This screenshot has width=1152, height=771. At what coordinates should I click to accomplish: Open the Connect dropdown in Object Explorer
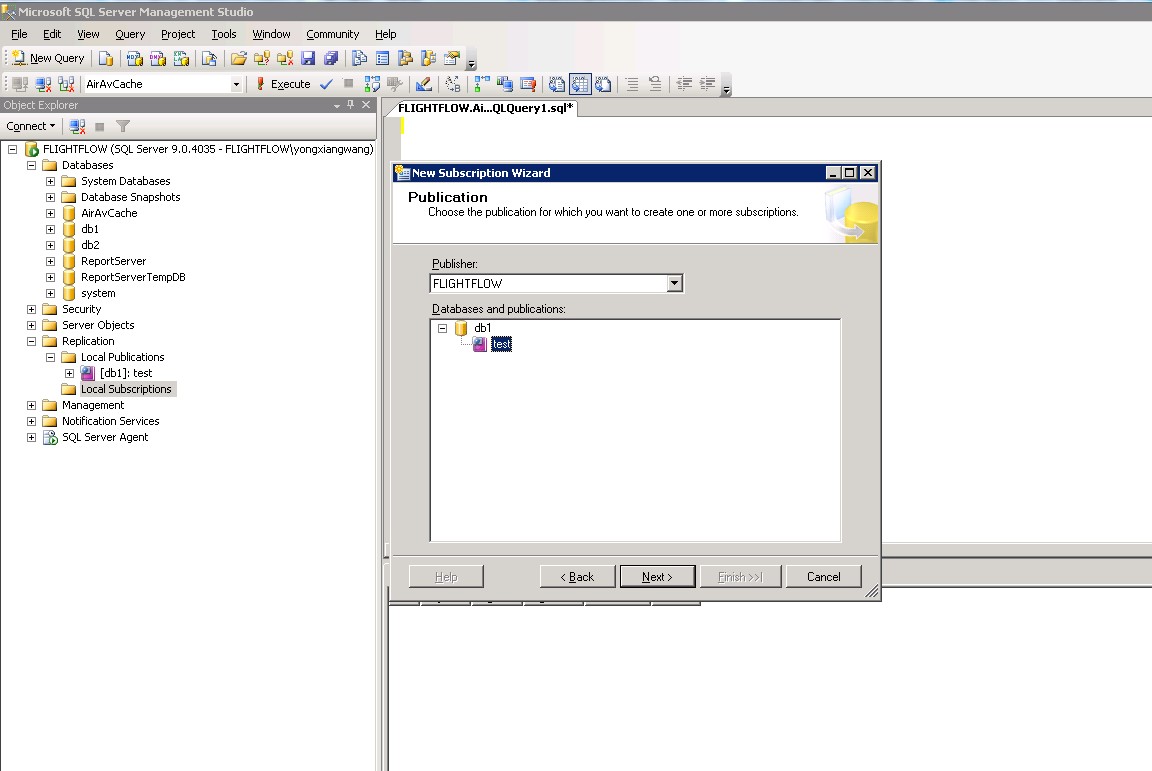pos(30,126)
